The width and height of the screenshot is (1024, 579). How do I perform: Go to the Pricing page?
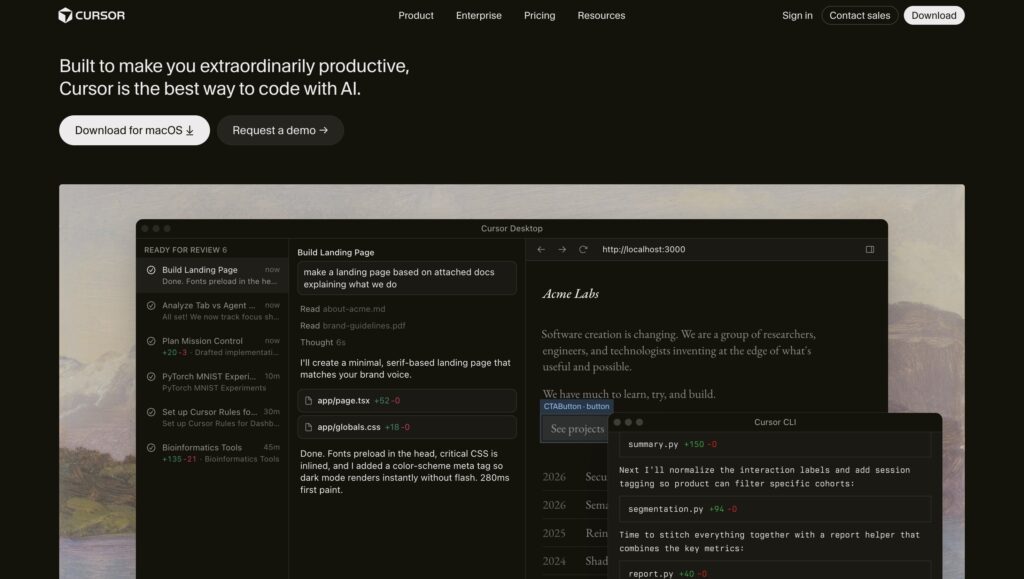(539, 15)
